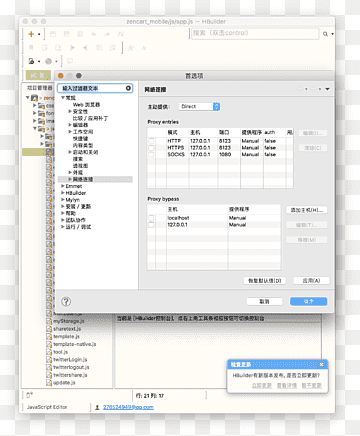
Task: Toggle the localhost proxy bypass checkbox
Action: click(151, 218)
